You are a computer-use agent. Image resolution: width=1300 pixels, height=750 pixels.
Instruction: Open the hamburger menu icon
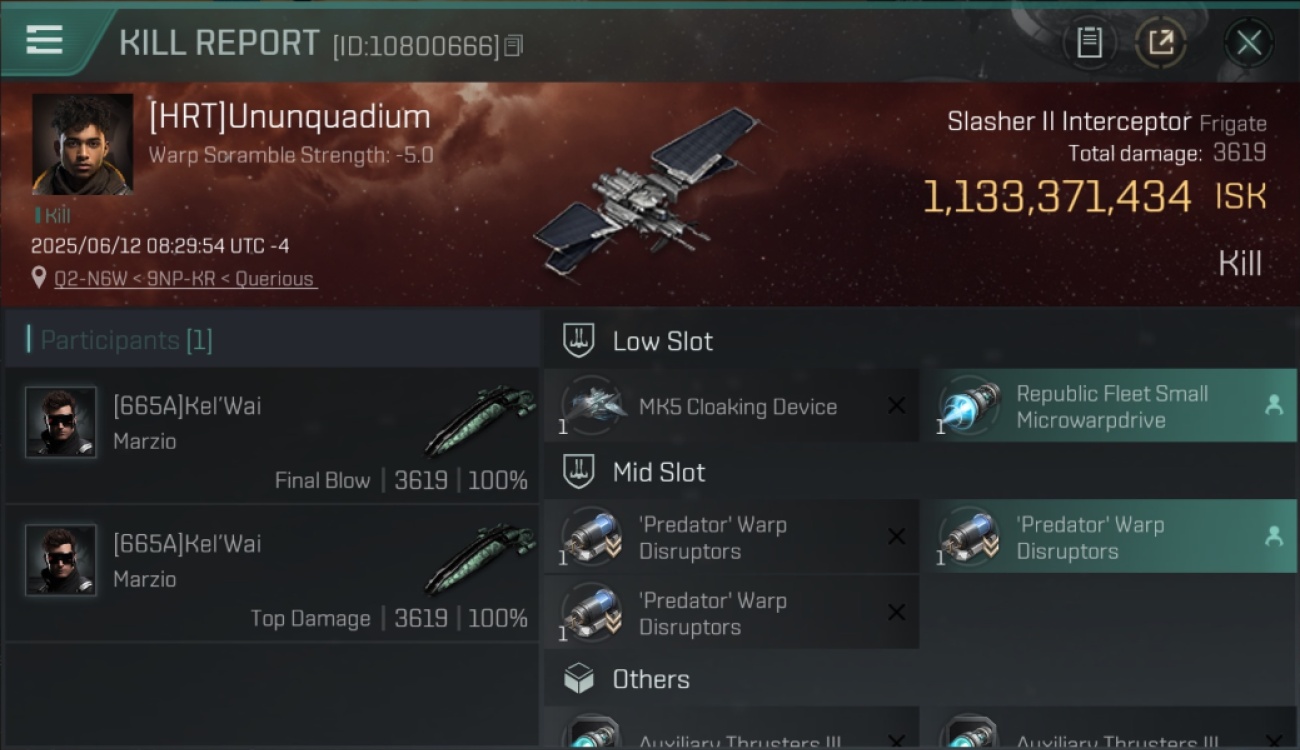(44, 41)
